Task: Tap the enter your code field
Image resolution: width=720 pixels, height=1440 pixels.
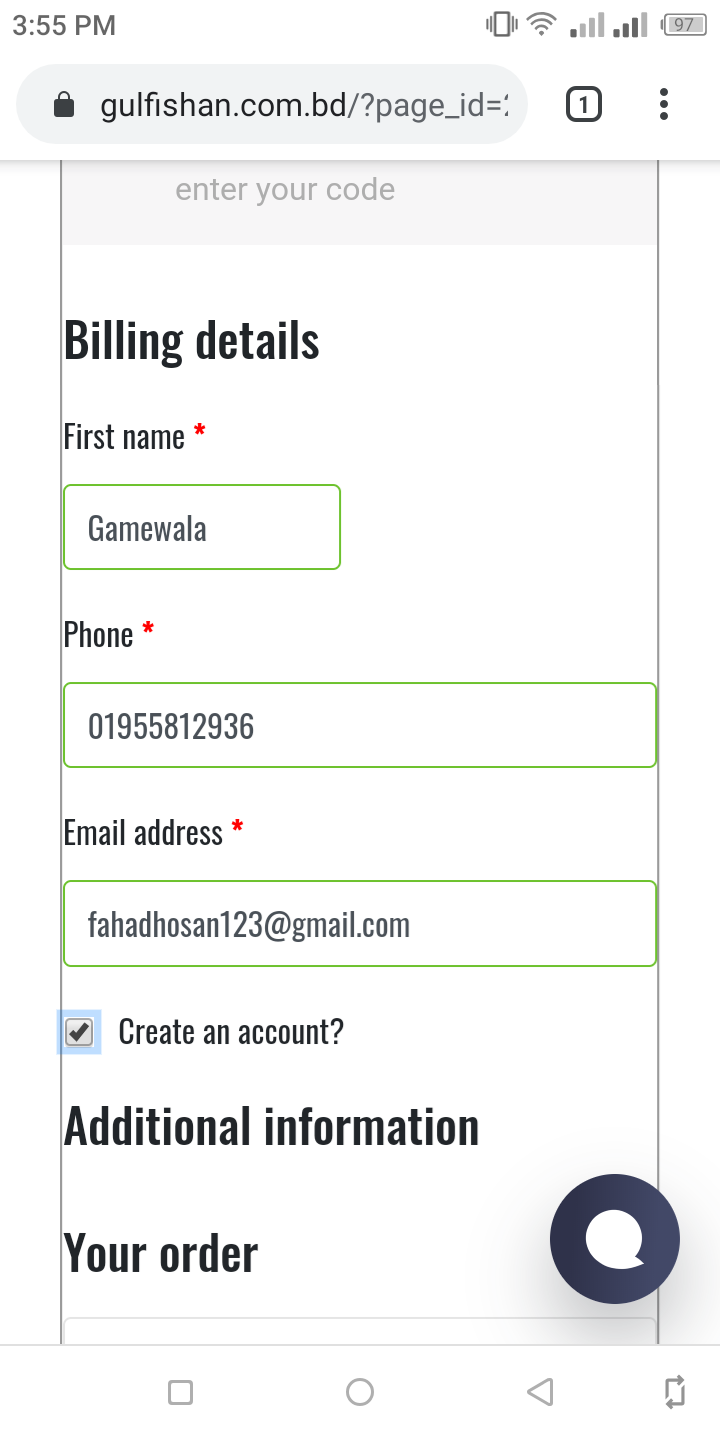Action: click(360, 190)
